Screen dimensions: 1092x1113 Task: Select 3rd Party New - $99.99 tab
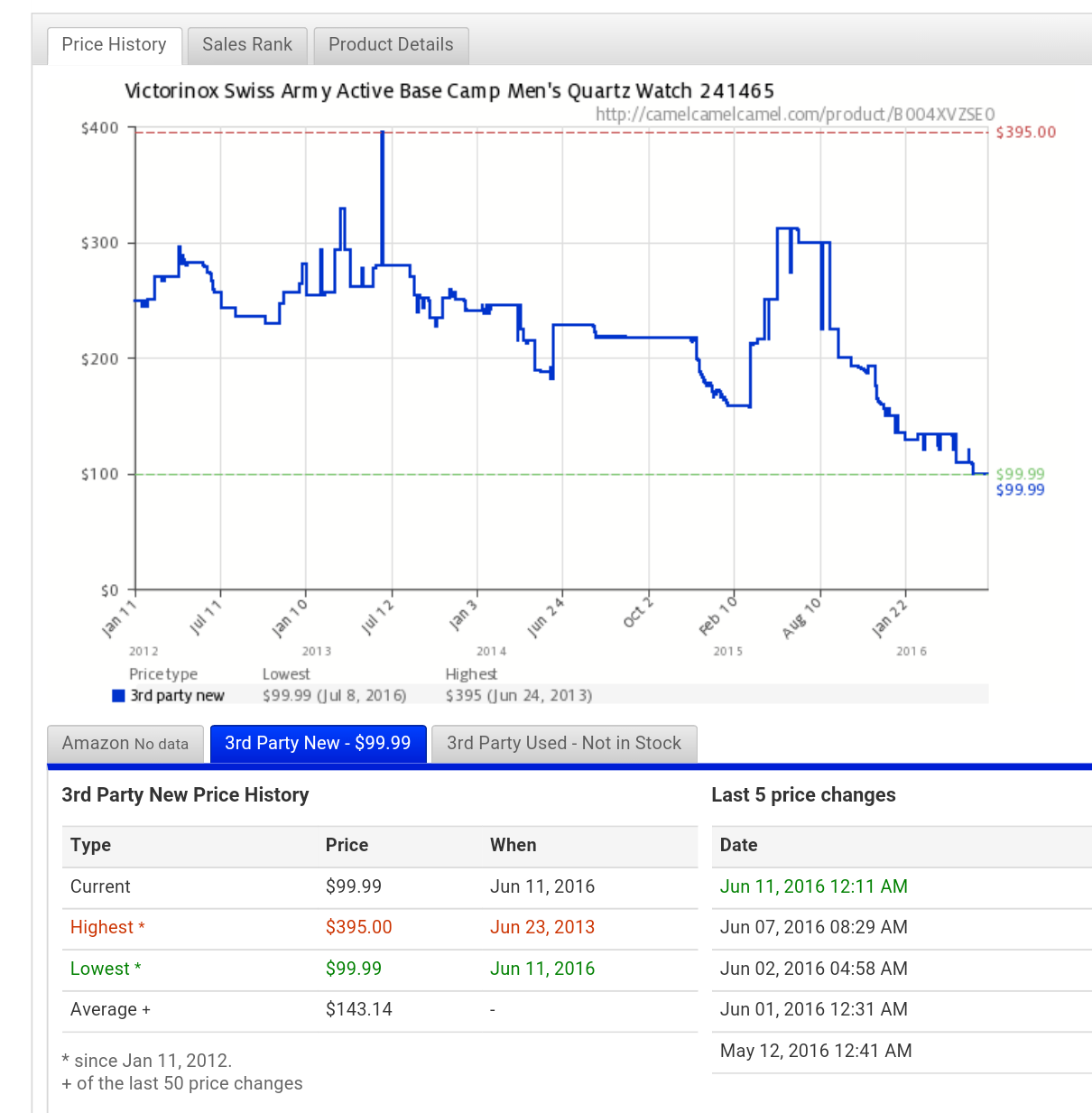coord(318,744)
